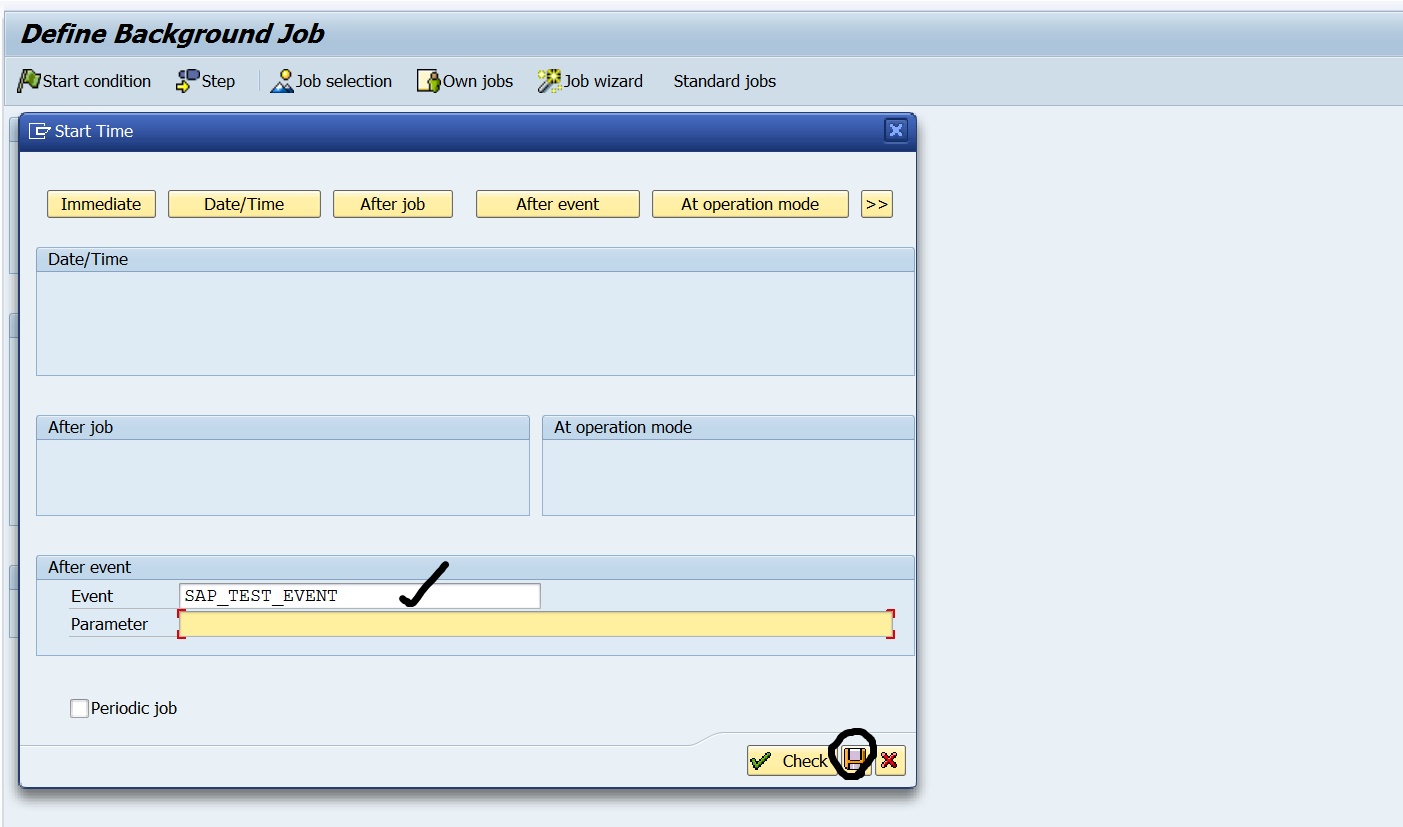This screenshot has width=1403, height=827.
Task: Choose the Immediate start button
Action: [101, 204]
